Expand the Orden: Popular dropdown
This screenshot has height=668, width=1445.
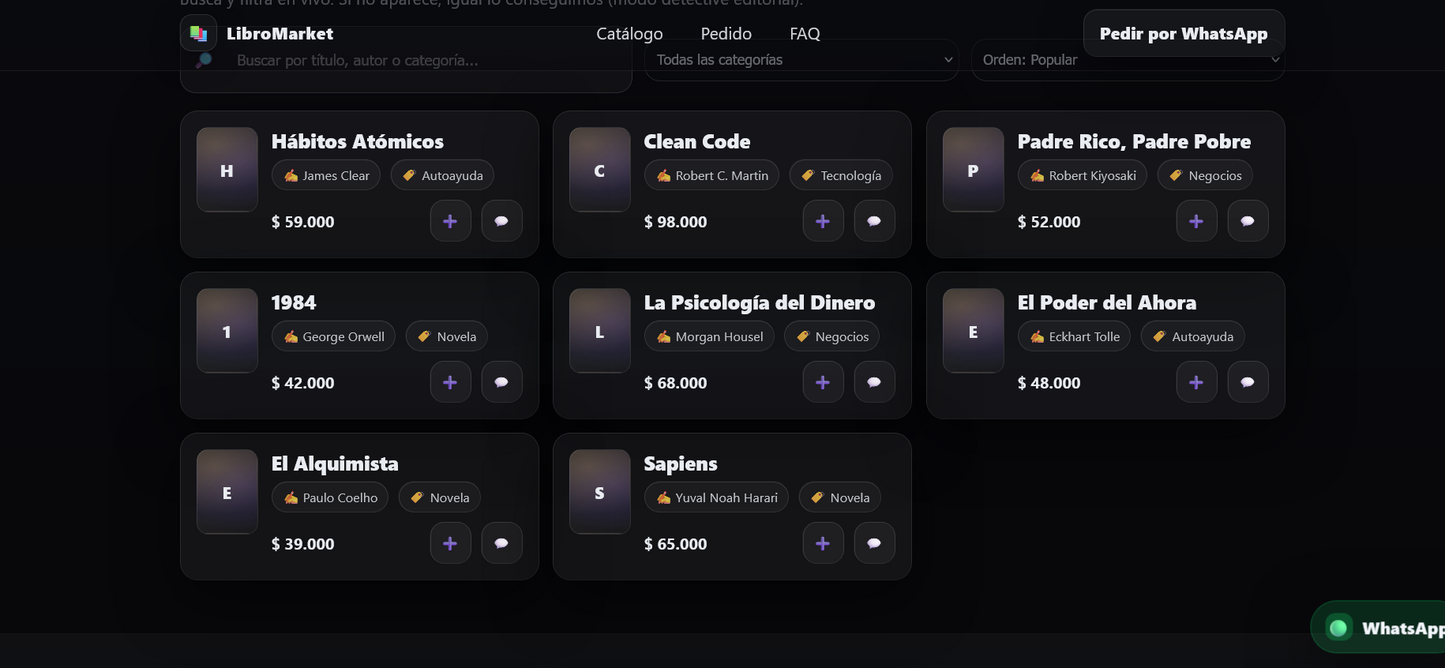1128,60
